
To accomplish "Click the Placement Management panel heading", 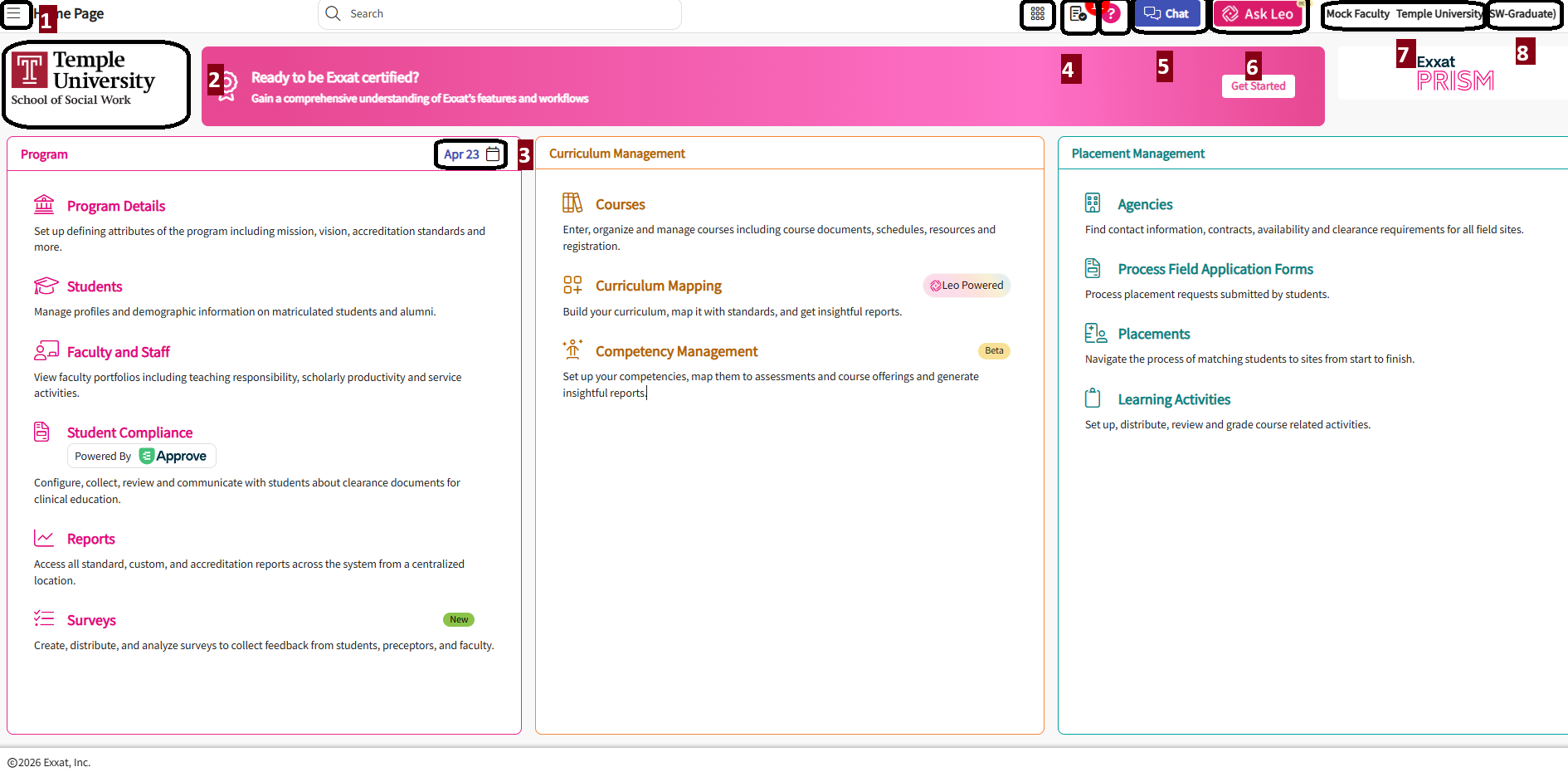I will point(1138,154).
